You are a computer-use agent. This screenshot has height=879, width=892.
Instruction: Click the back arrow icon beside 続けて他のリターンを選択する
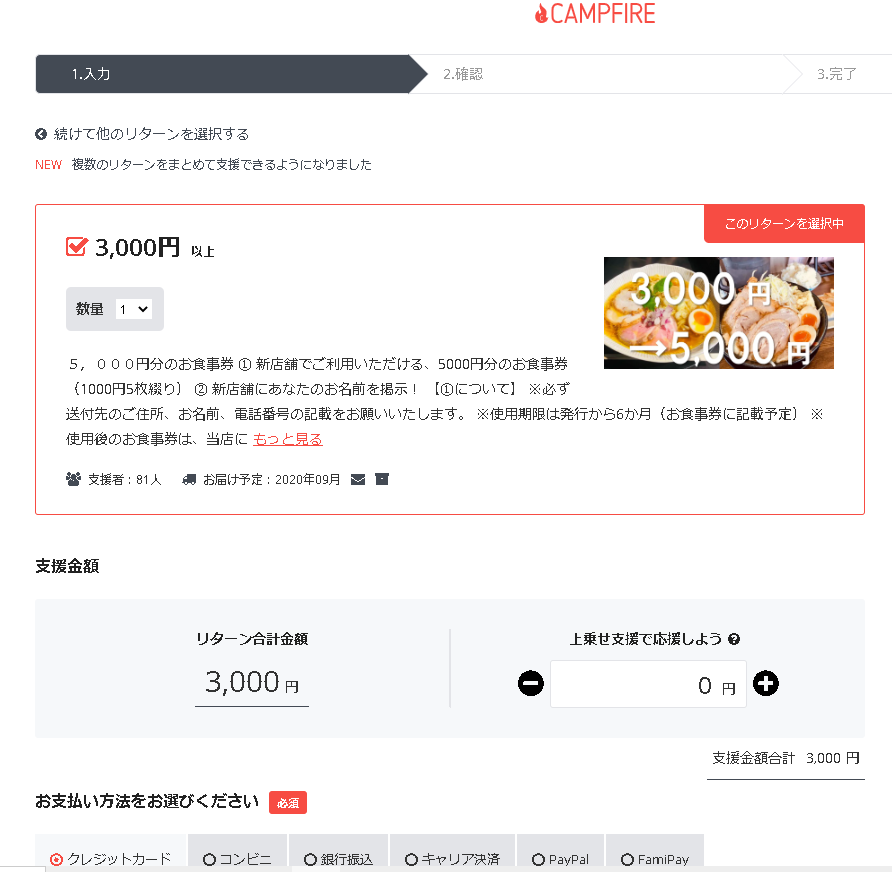[x=41, y=134]
